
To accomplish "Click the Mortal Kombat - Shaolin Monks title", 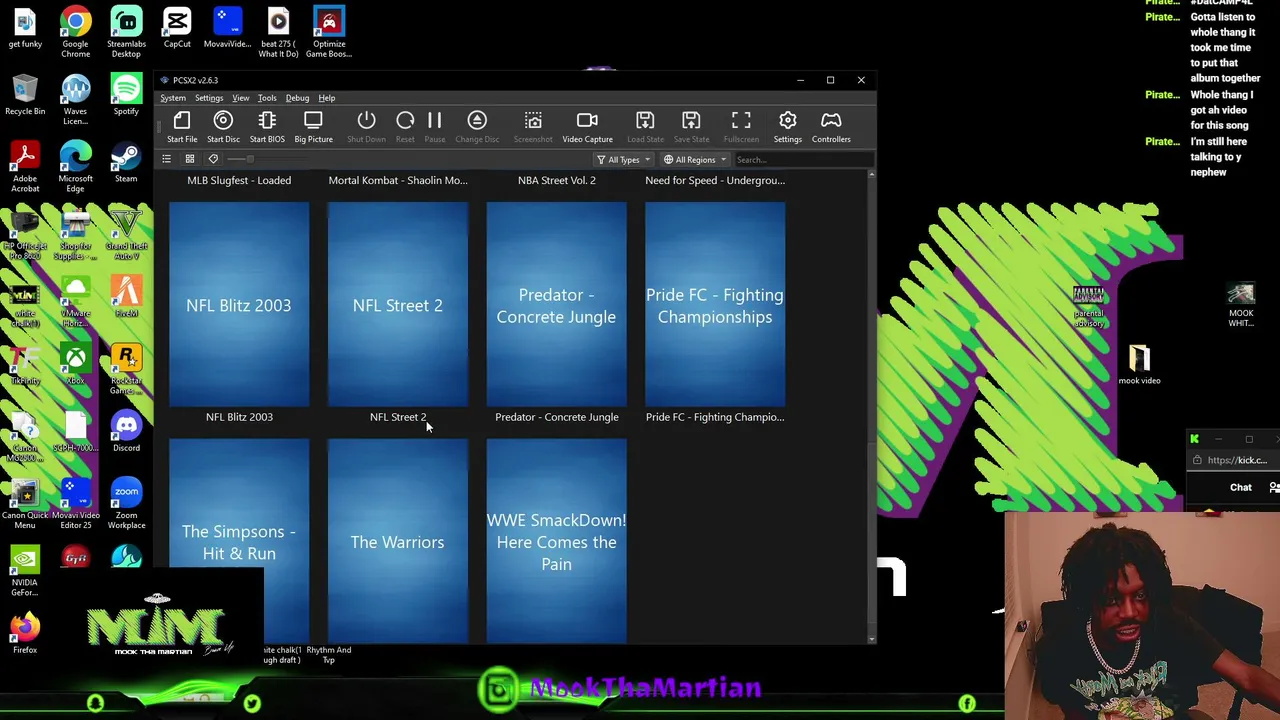I will 398,180.
